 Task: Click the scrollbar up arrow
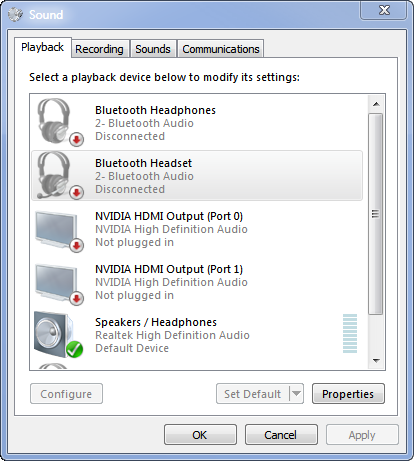click(x=376, y=104)
